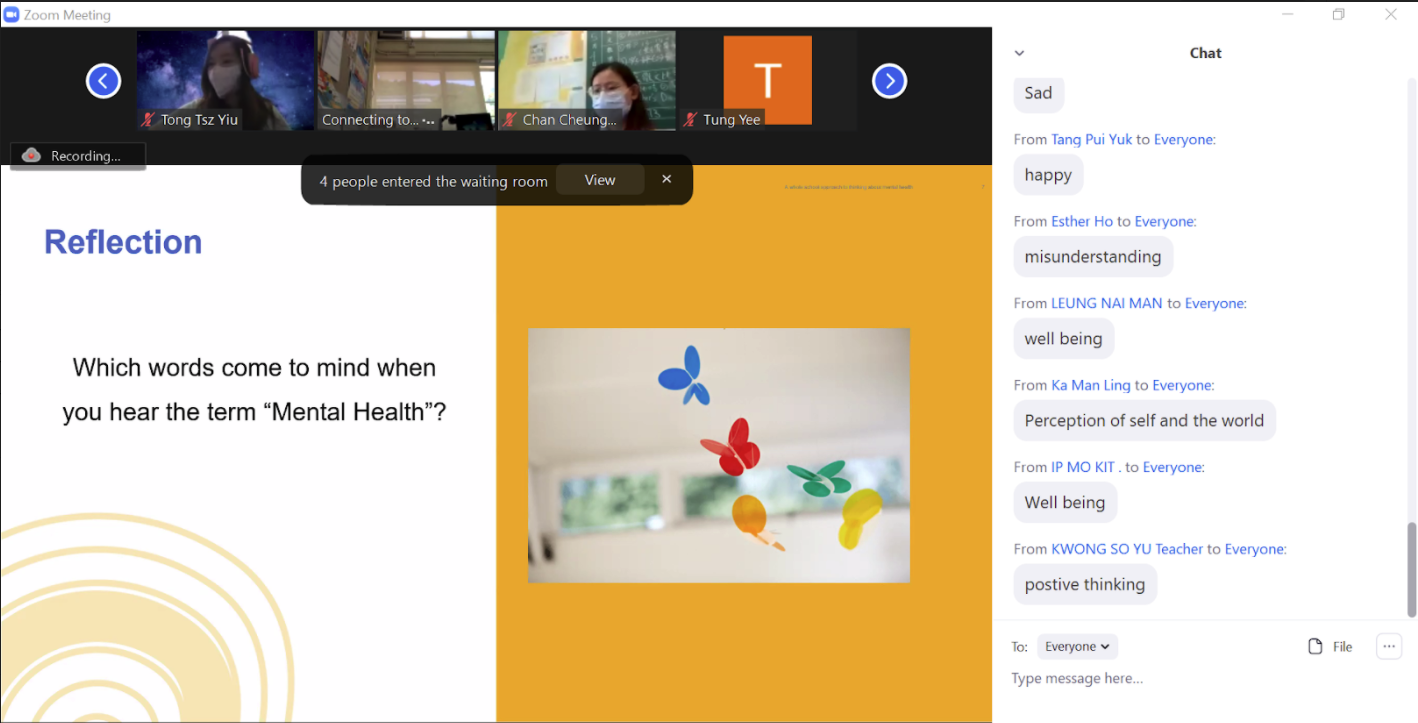
Task: Click sender name KWONG SO YU Teacher in chat
Action: (1127, 549)
